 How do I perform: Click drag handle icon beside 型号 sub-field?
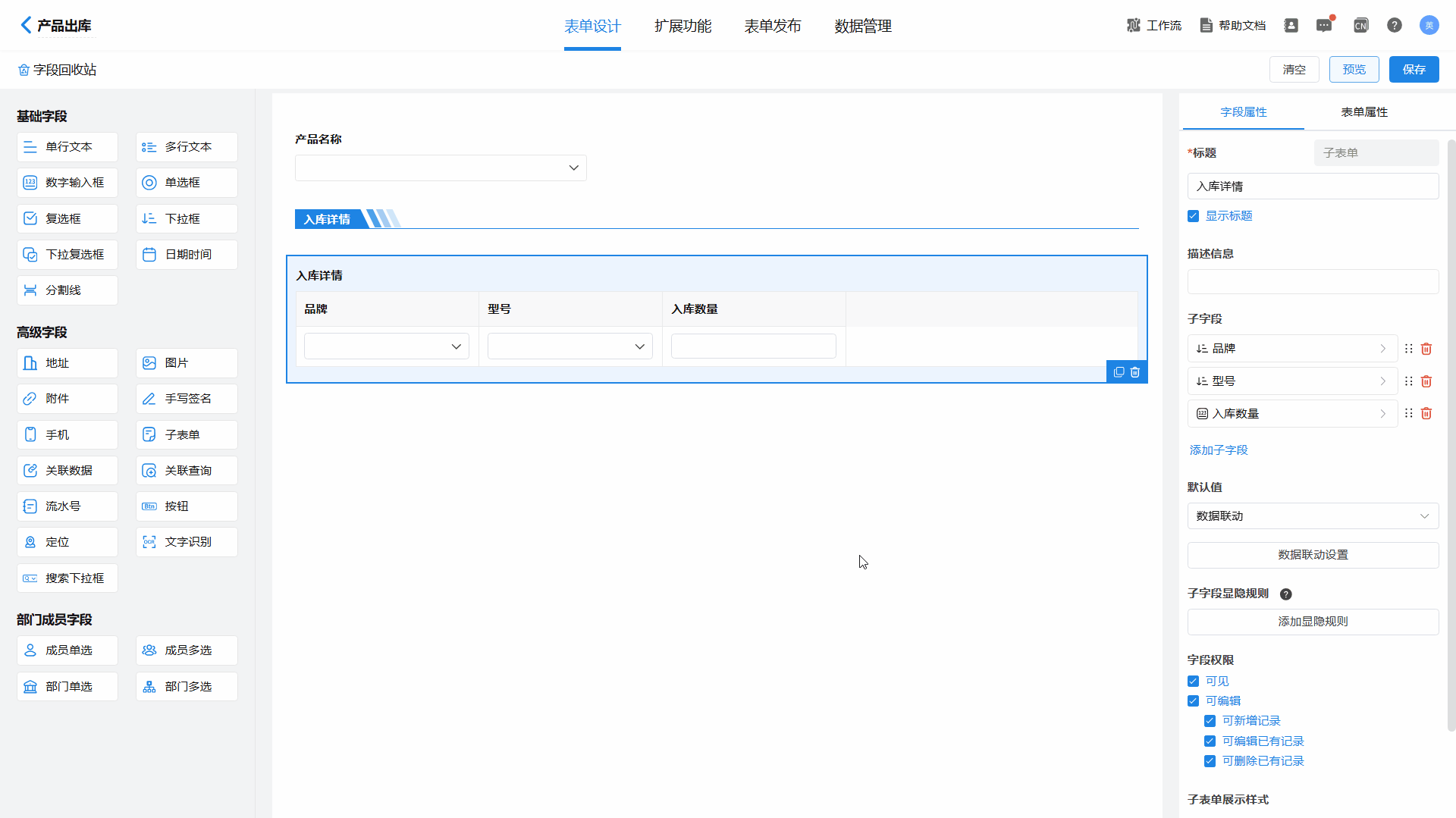click(1408, 381)
